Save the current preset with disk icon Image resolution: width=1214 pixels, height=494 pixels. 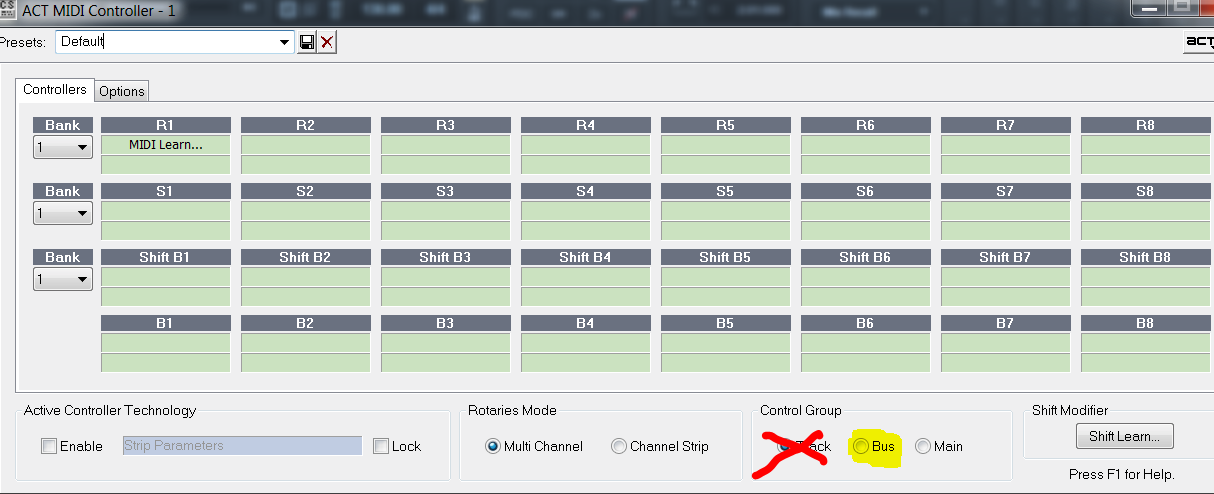(307, 42)
